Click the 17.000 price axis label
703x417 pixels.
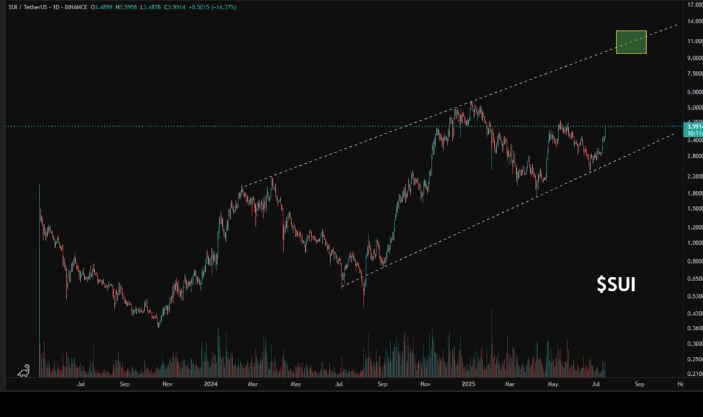[694, 5]
